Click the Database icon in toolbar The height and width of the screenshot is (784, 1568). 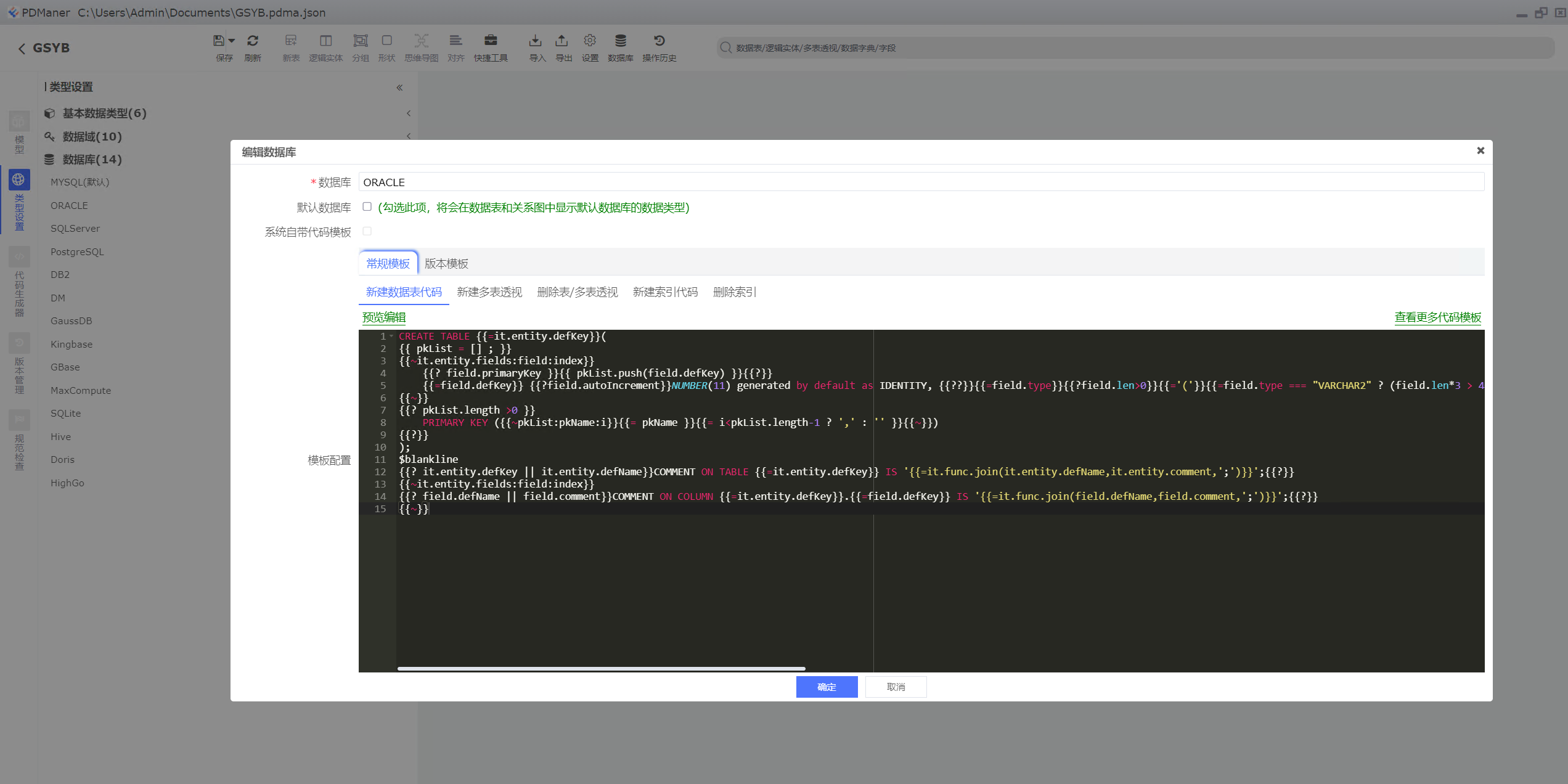pos(620,41)
